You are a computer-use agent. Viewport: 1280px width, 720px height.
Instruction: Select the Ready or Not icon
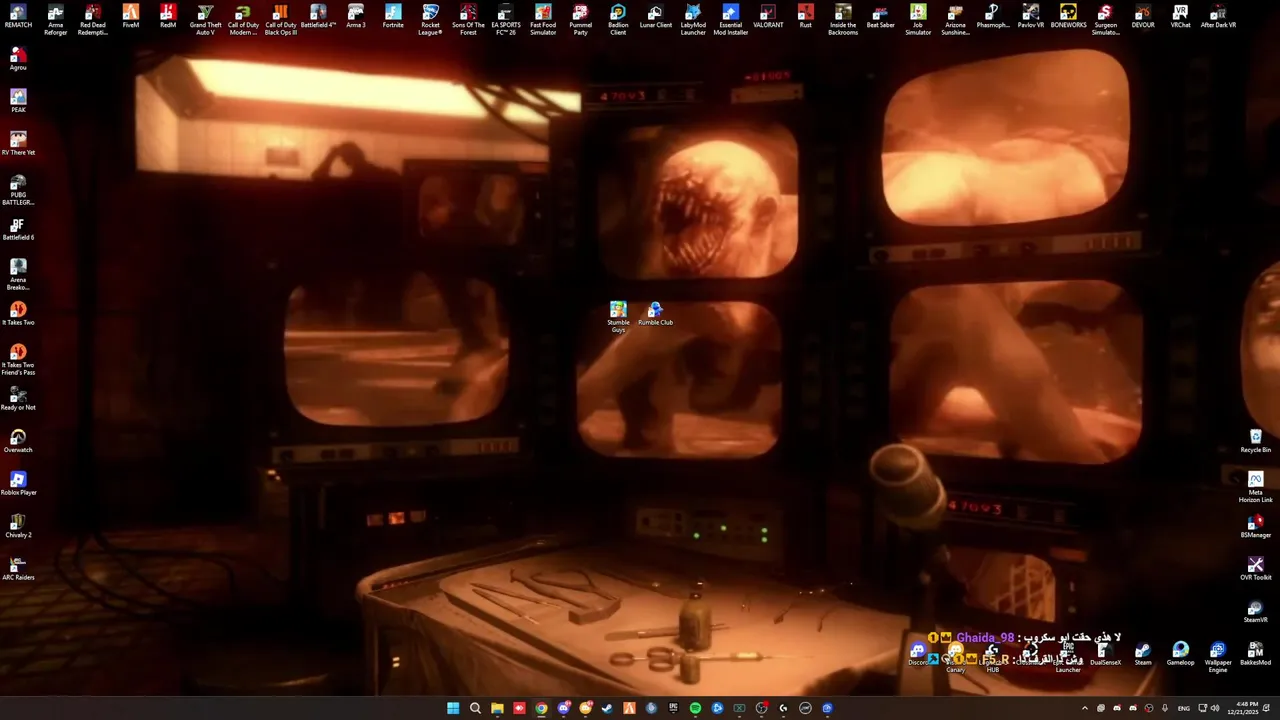tap(18, 399)
